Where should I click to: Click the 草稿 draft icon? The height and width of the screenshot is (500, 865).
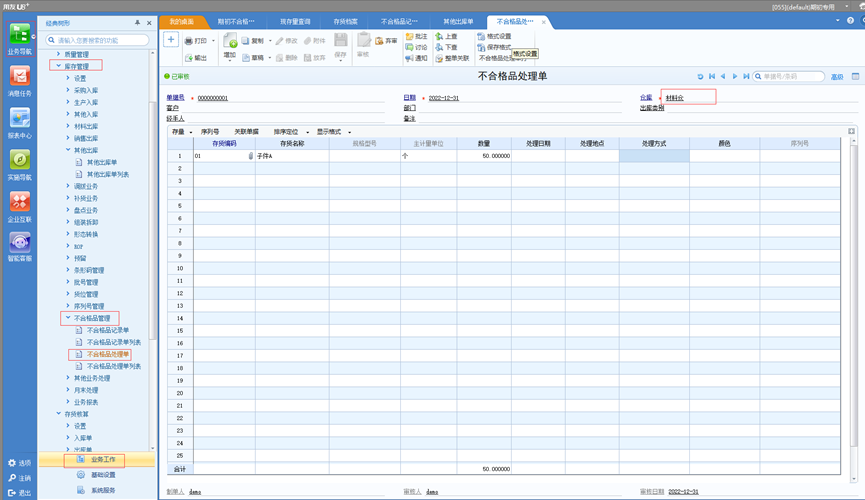(x=245, y=58)
